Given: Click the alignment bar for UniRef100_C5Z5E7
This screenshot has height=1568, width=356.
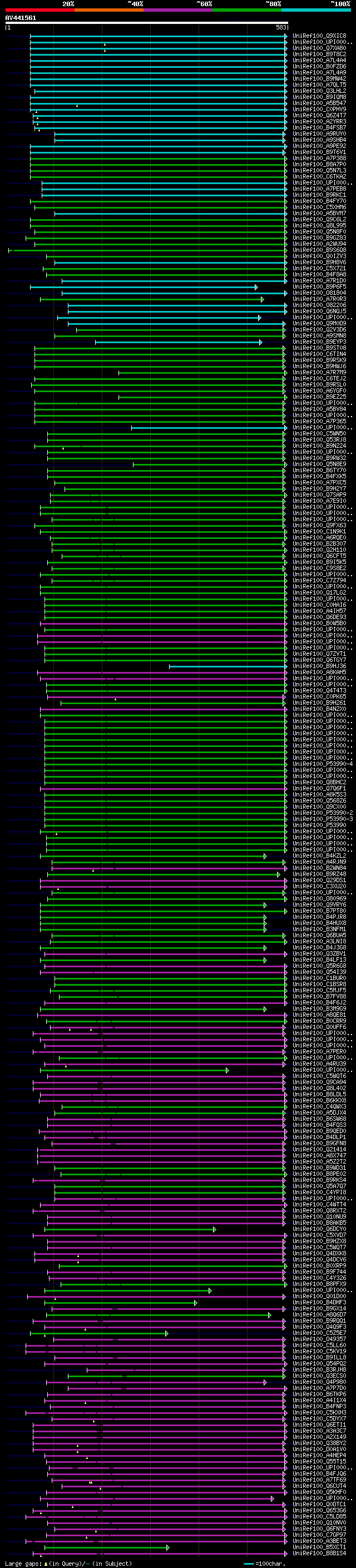Looking at the screenshot, I should click(99, 1334).
